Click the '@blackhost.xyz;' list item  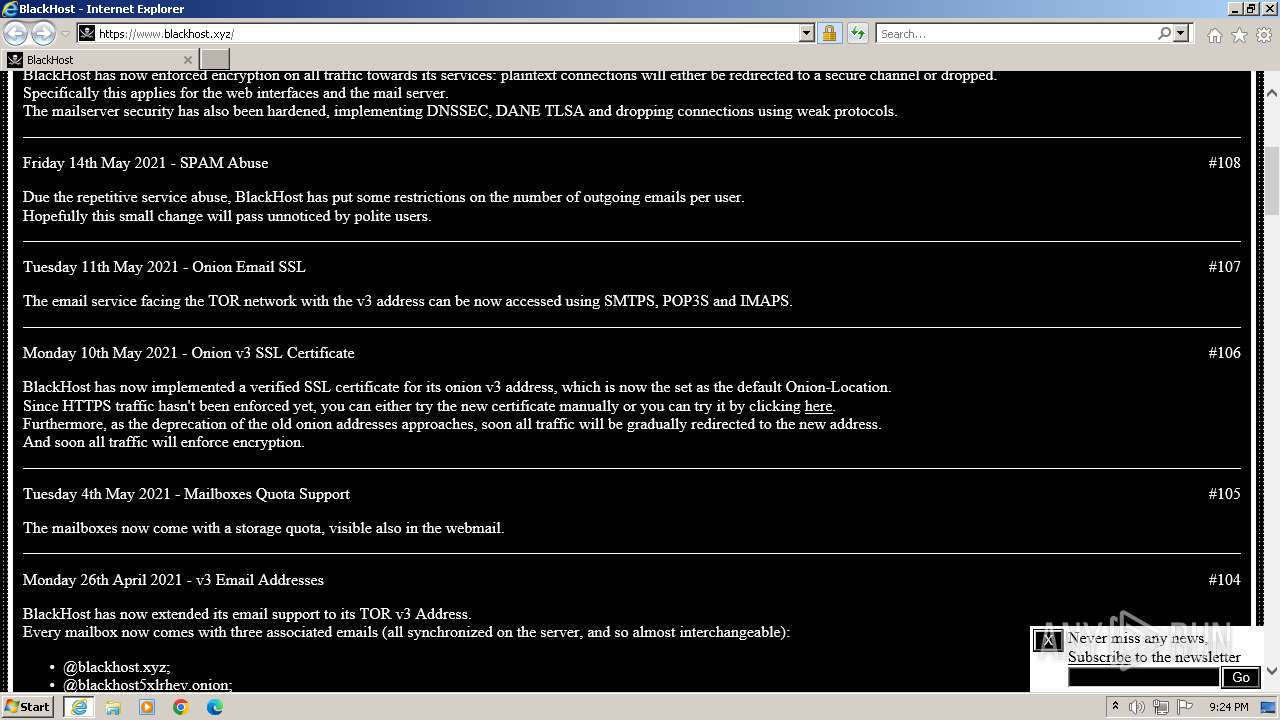(117, 667)
